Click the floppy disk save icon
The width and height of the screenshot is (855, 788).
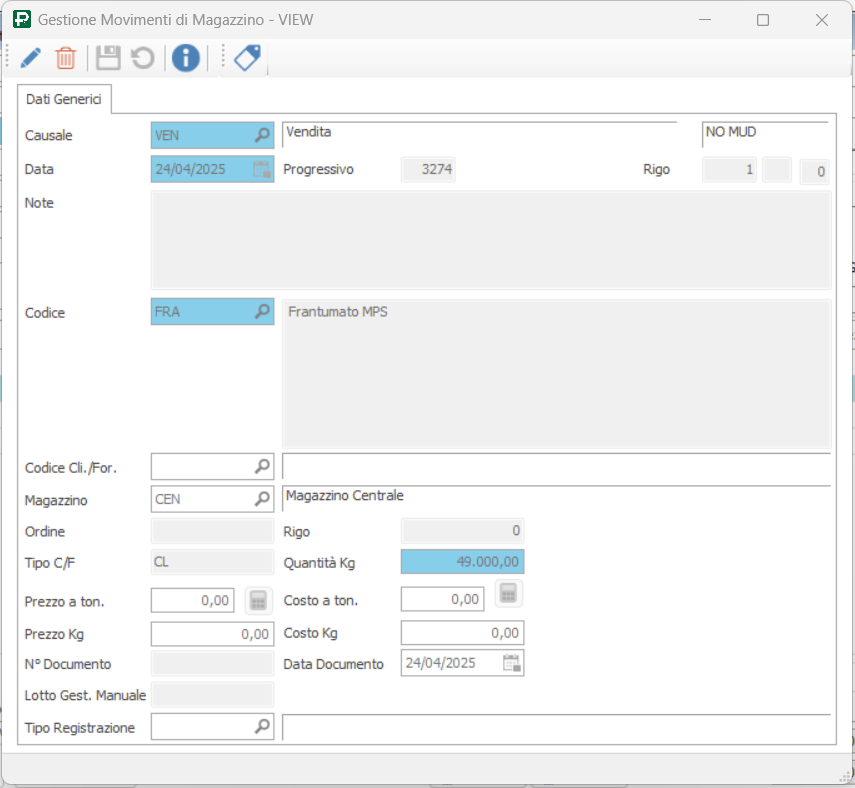coord(108,58)
